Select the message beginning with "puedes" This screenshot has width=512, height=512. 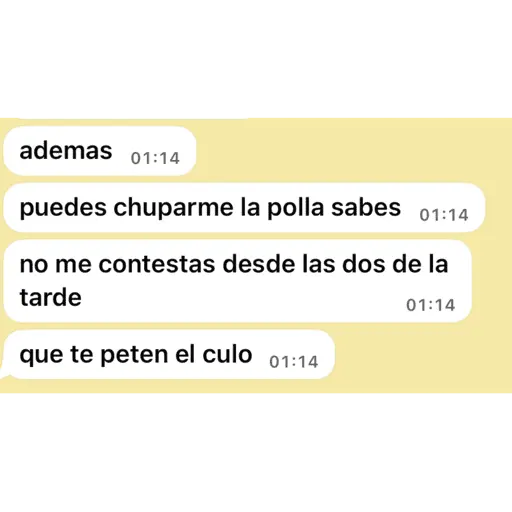[x=244, y=207]
